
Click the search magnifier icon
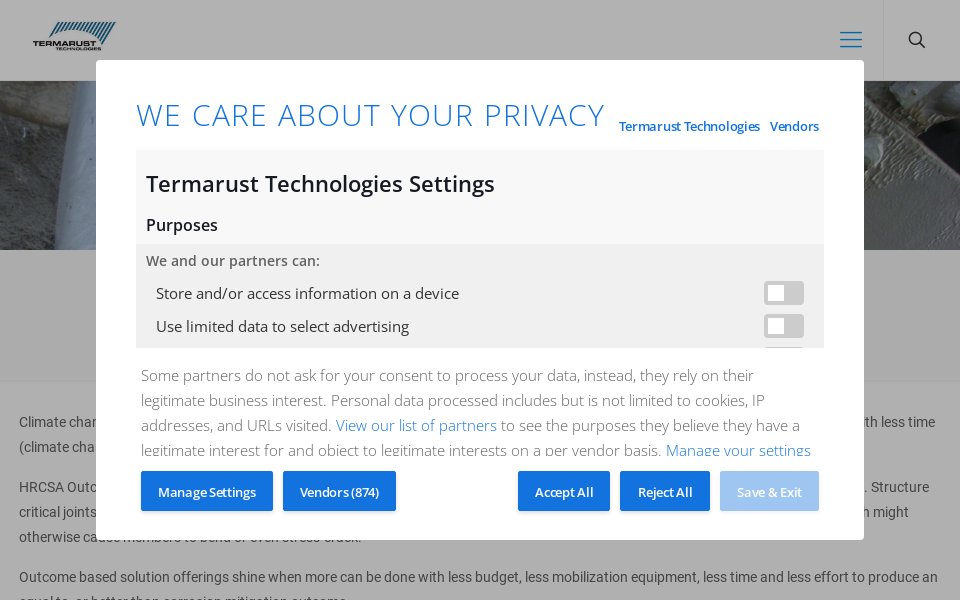916,40
